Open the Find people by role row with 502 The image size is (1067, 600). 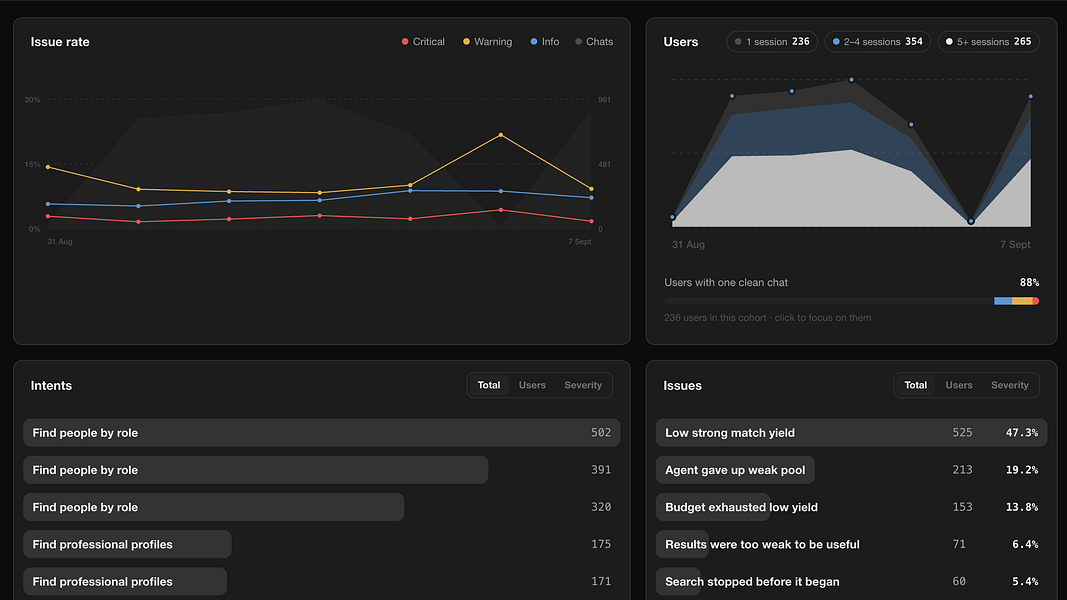(322, 433)
